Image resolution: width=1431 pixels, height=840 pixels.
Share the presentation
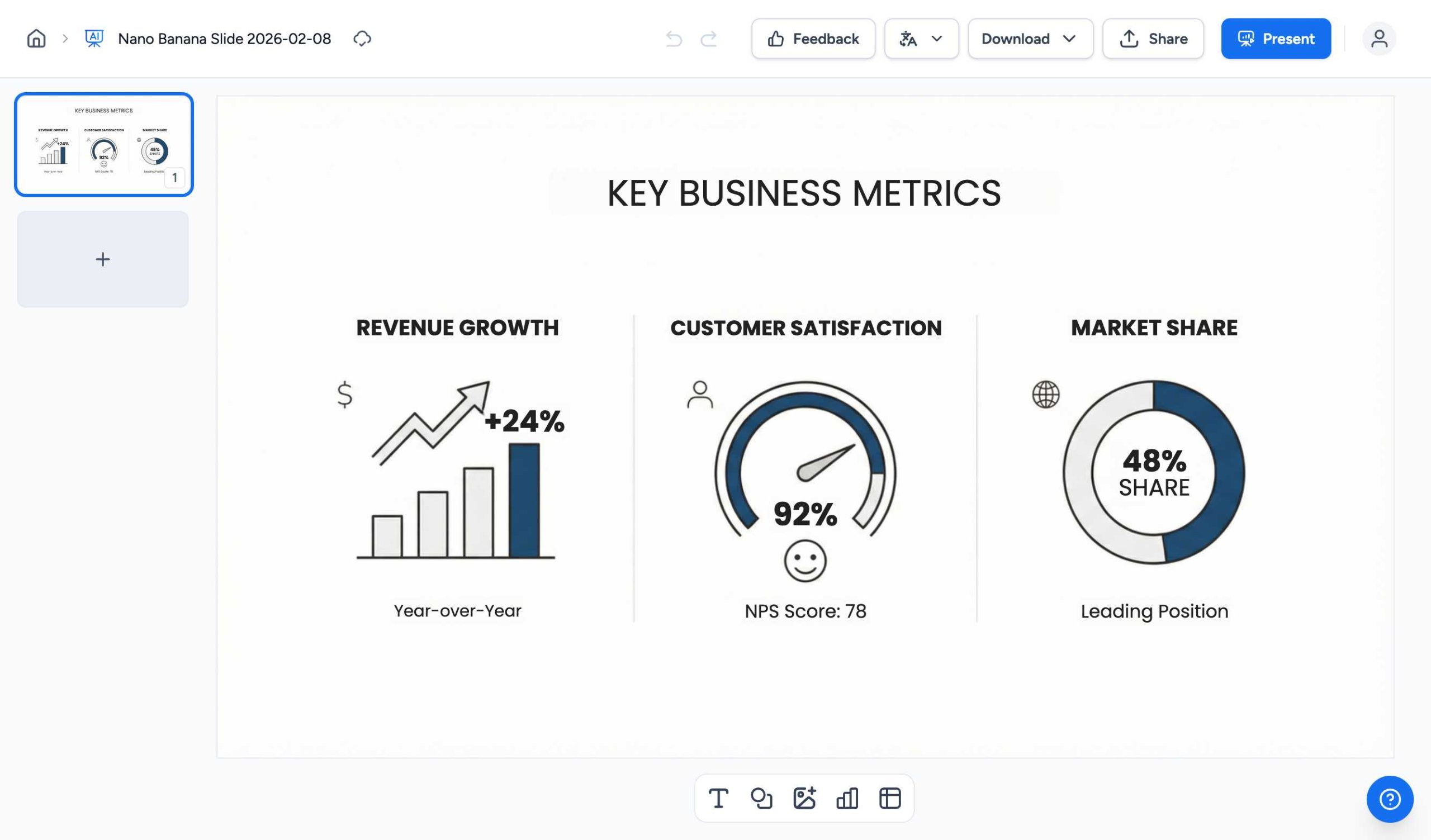(1153, 39)
